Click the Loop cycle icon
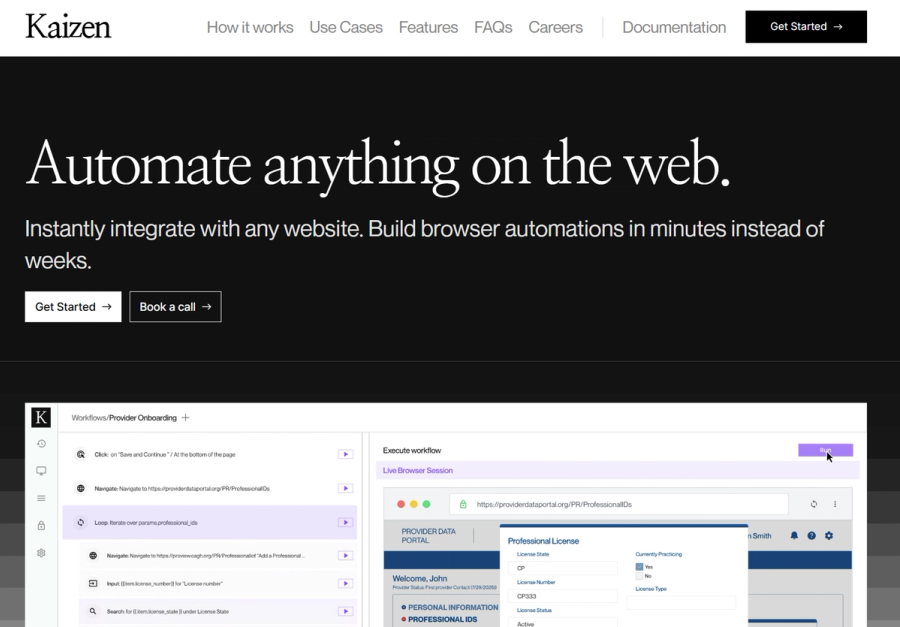The image size is (900, 627). click(81, 522)
